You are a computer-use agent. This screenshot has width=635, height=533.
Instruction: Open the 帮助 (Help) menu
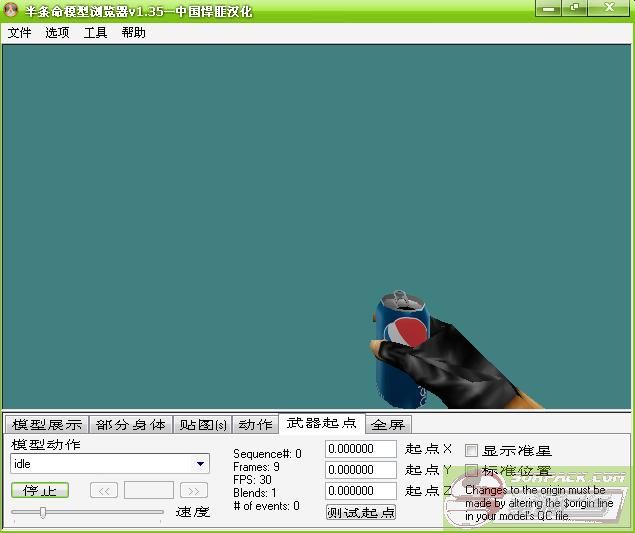point(133,33)
